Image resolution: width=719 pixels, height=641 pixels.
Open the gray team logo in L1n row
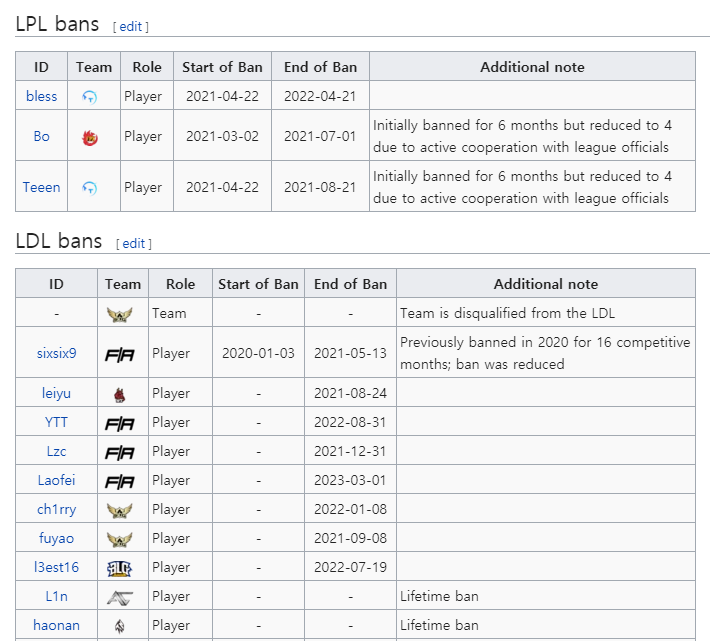120,597
